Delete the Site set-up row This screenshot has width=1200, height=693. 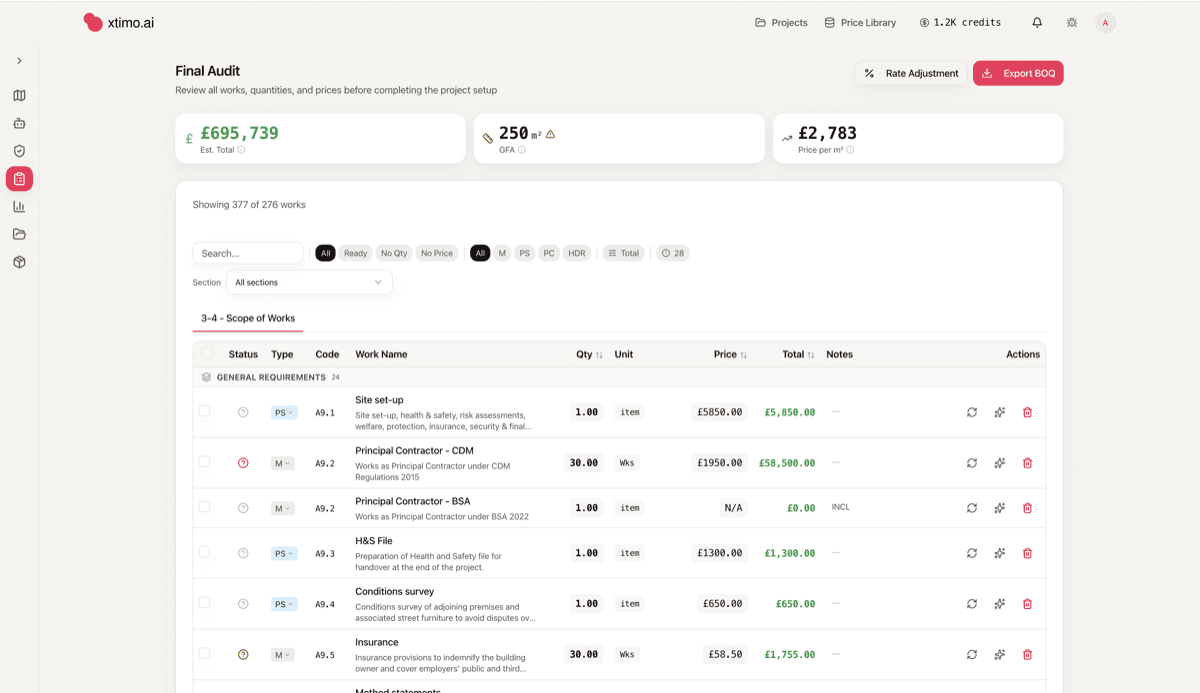[x=1027, y=412]
